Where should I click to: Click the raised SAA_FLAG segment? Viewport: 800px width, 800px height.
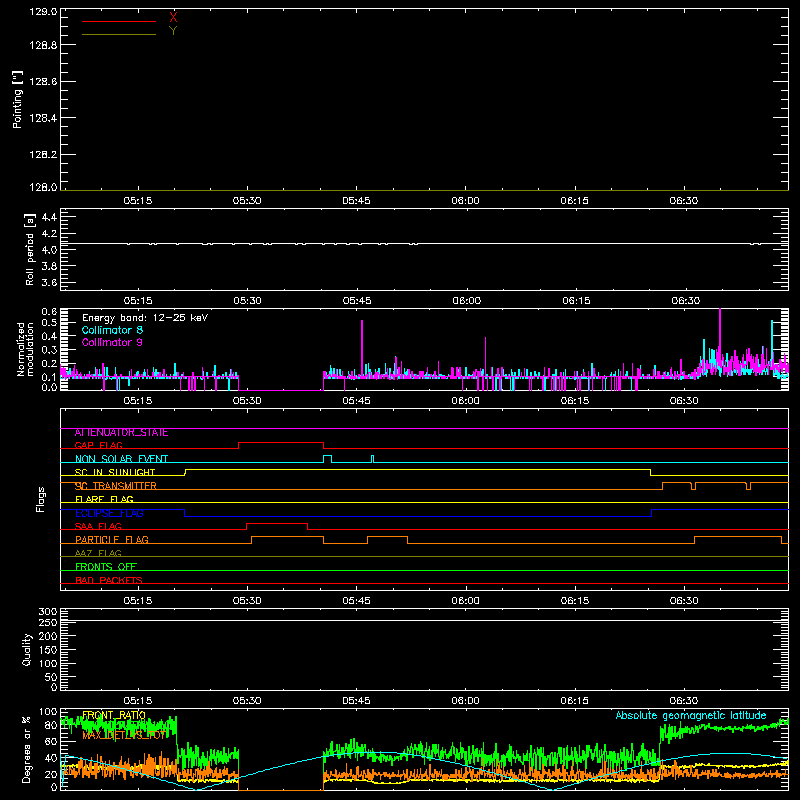(x=277, y=523)
